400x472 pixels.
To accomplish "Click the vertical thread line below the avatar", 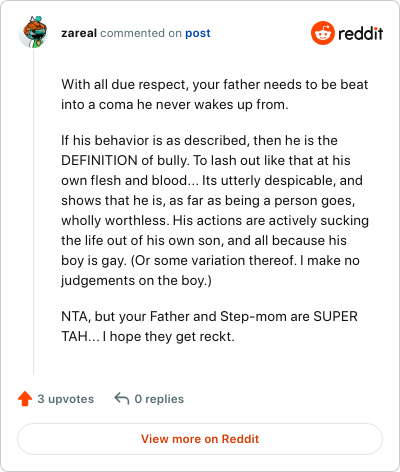I will tap(33, 212).
